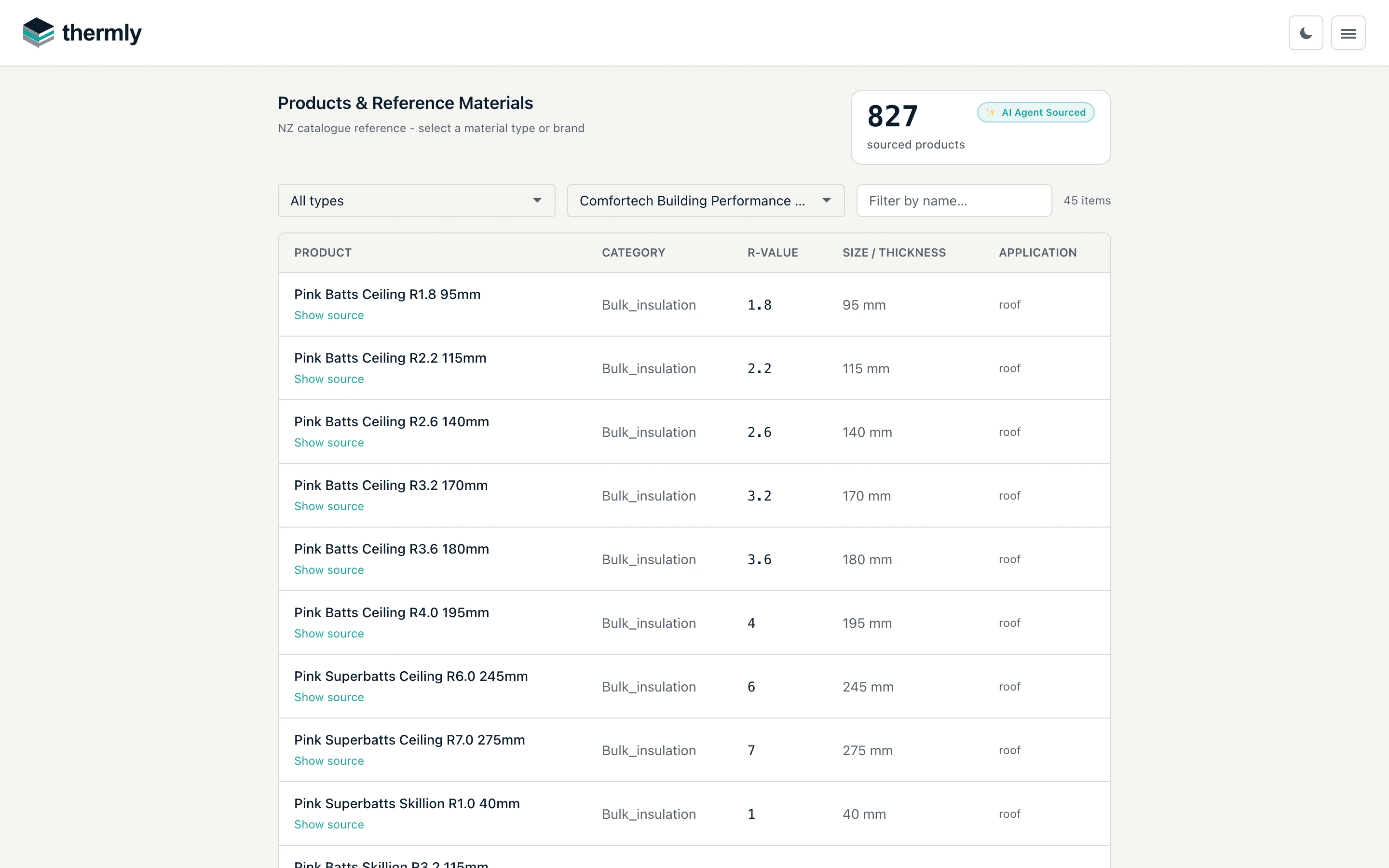Show source for Pink Superbatts Ceiling R6.0 245mm
Viewport: 1389px width, 868px height.
329,697
